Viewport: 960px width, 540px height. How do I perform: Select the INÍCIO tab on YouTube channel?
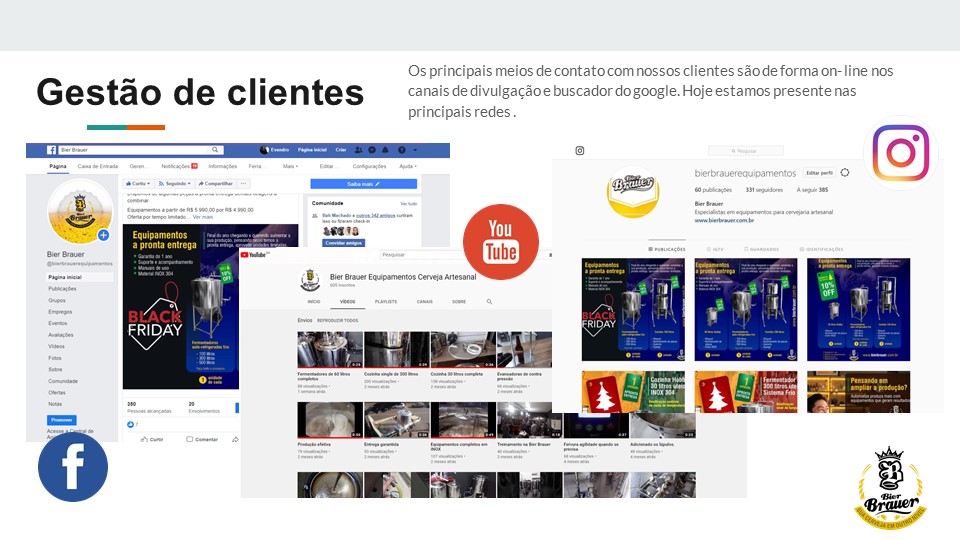tap(314, 301)
